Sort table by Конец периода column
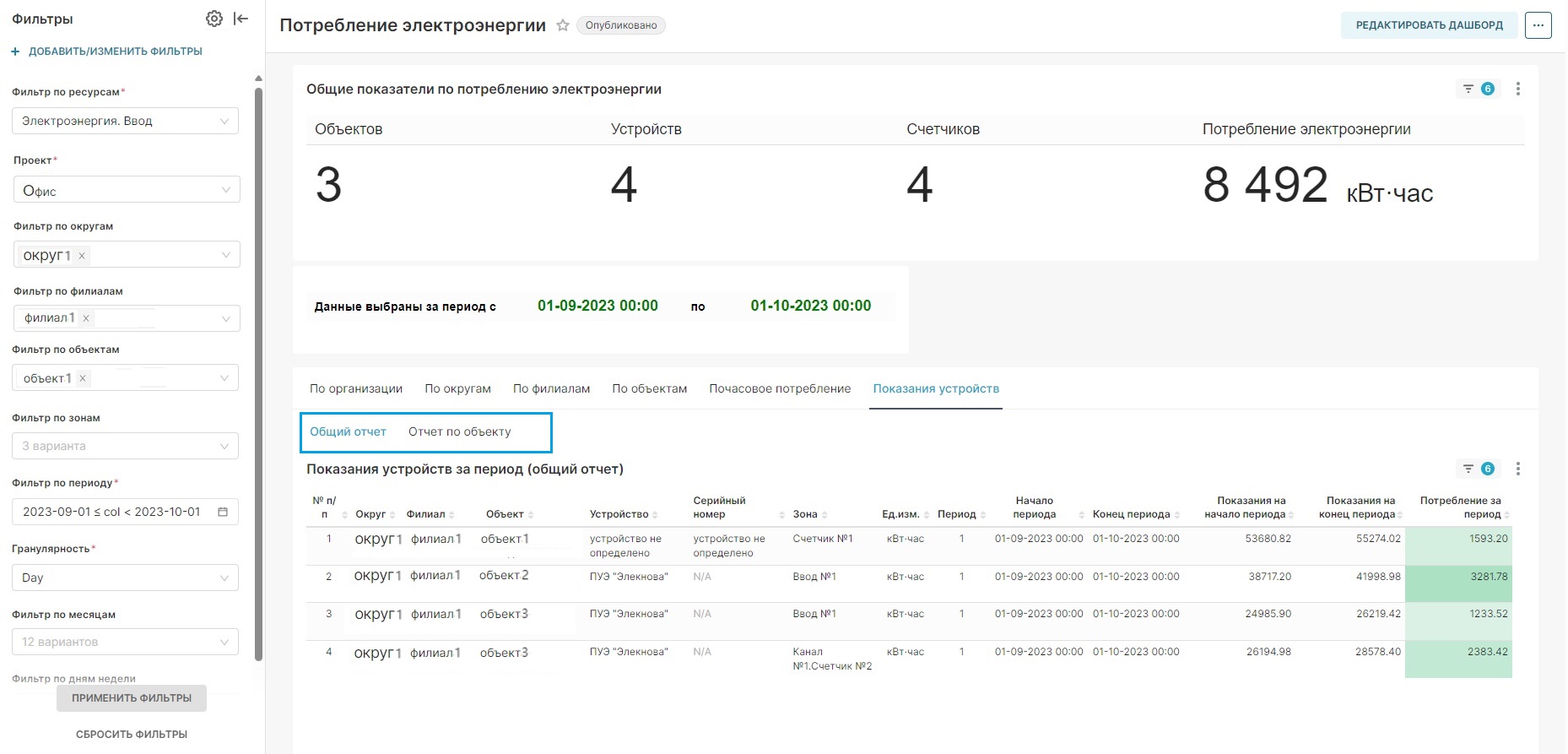1568x754 pixels. 1177,515
